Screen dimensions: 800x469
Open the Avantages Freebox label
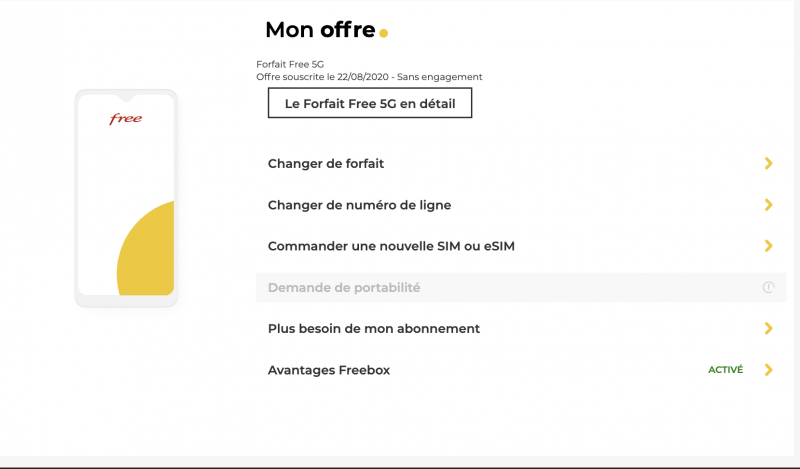329,370
